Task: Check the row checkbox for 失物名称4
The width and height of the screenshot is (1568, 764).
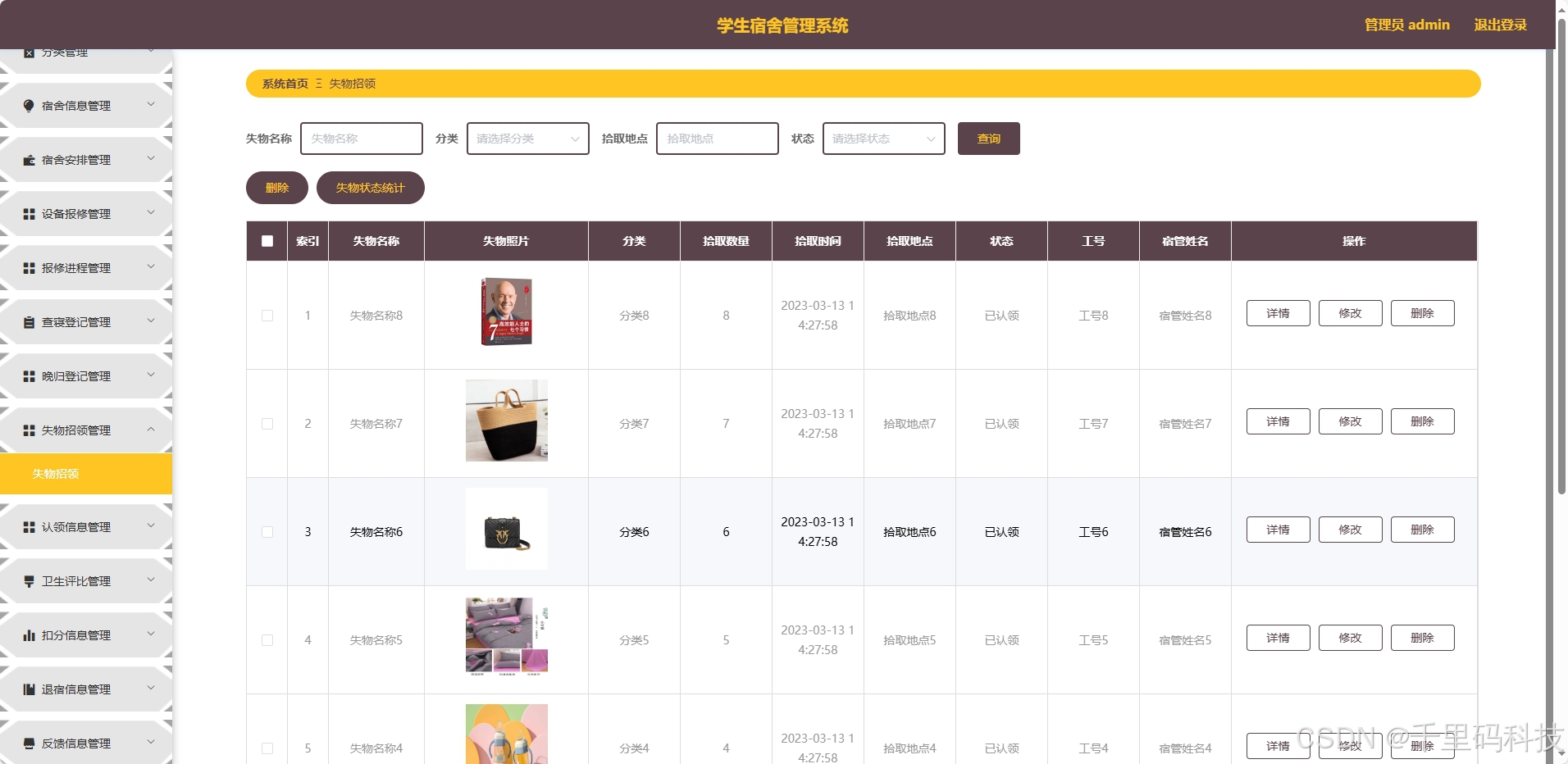Action: point(267,748)
